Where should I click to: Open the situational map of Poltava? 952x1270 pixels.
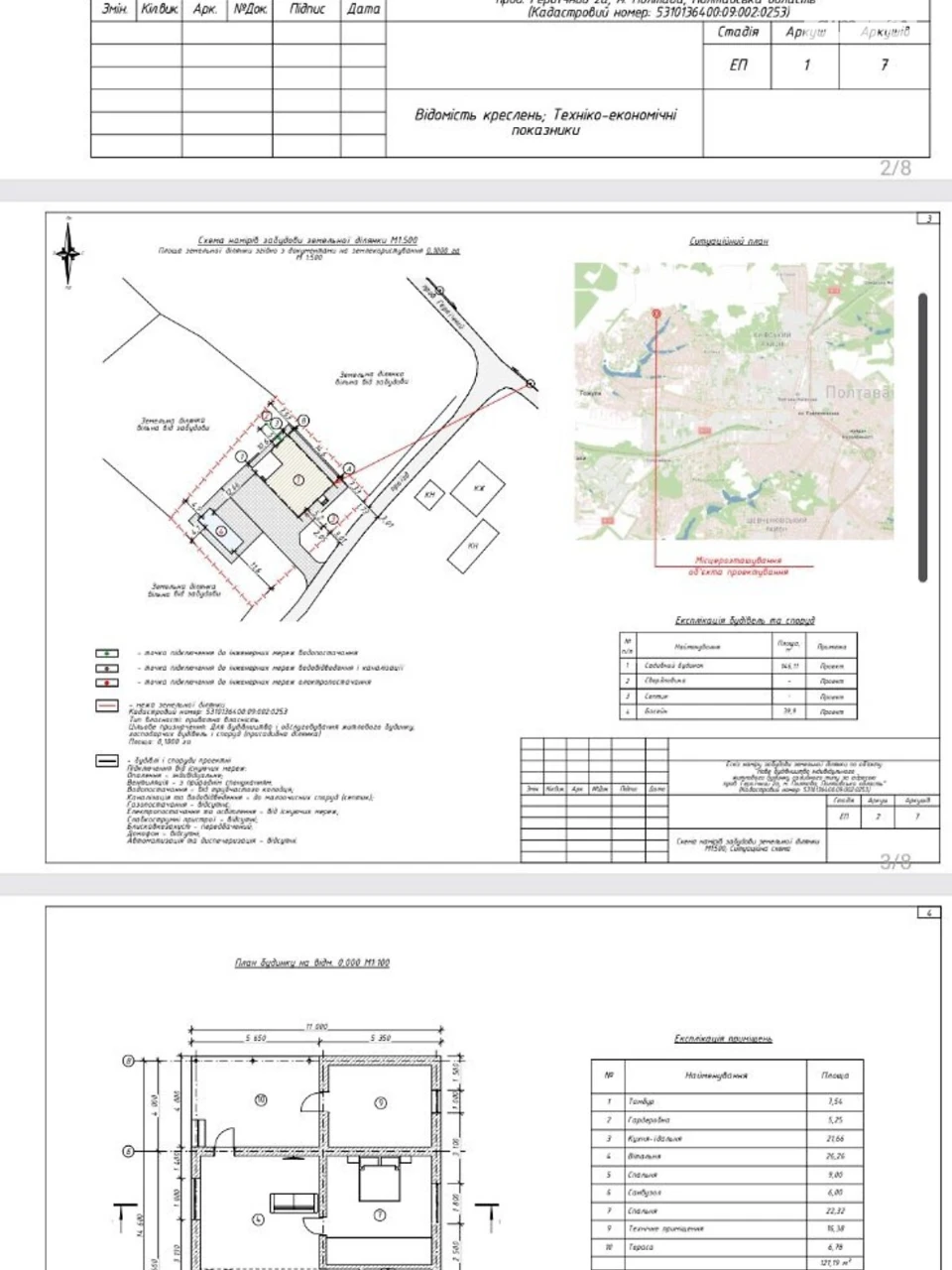[734, 402]
